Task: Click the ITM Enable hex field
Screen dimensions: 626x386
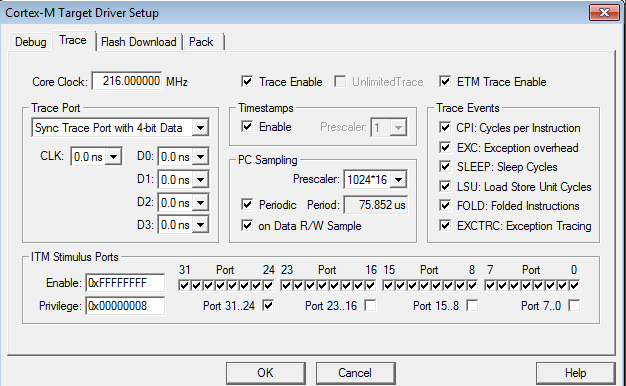Action: (x=125, y=283)
